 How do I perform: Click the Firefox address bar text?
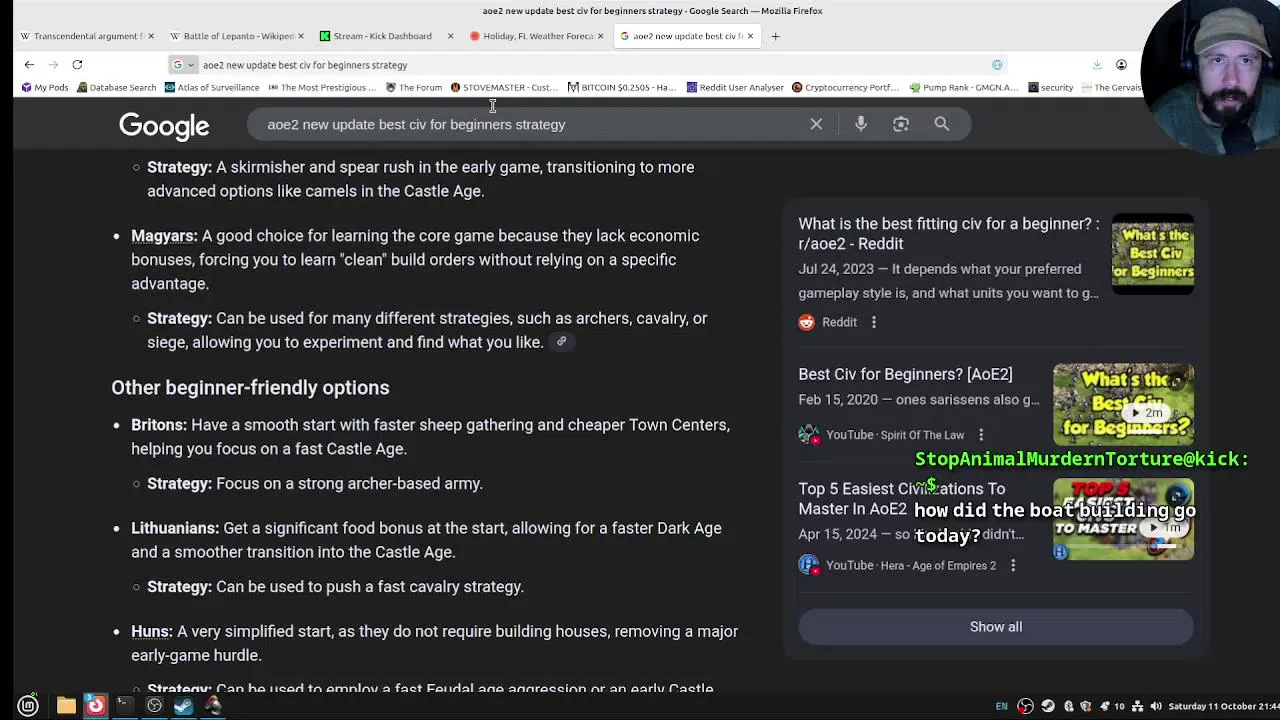(304, 65)
